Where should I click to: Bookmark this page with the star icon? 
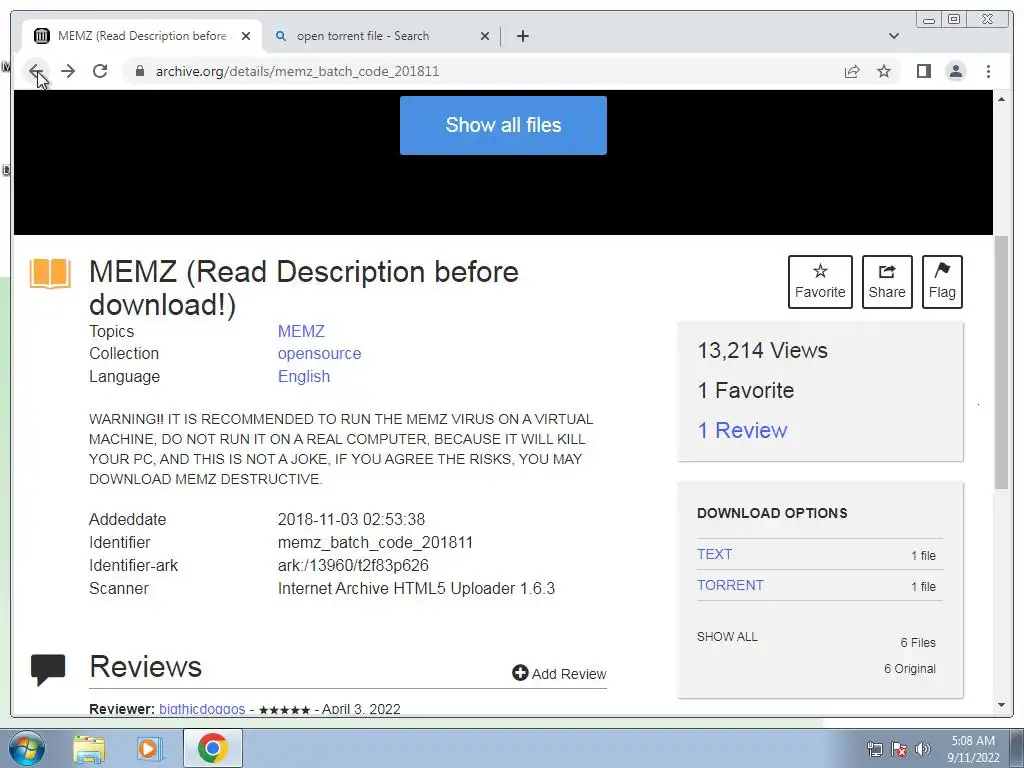884,71
